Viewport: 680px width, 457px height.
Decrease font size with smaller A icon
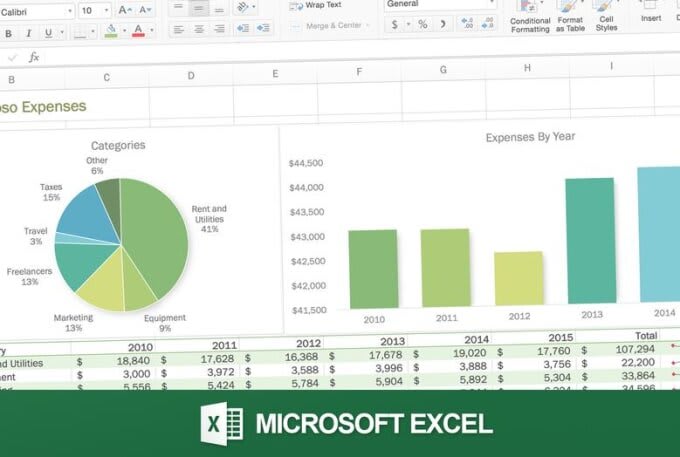(145, 9)
